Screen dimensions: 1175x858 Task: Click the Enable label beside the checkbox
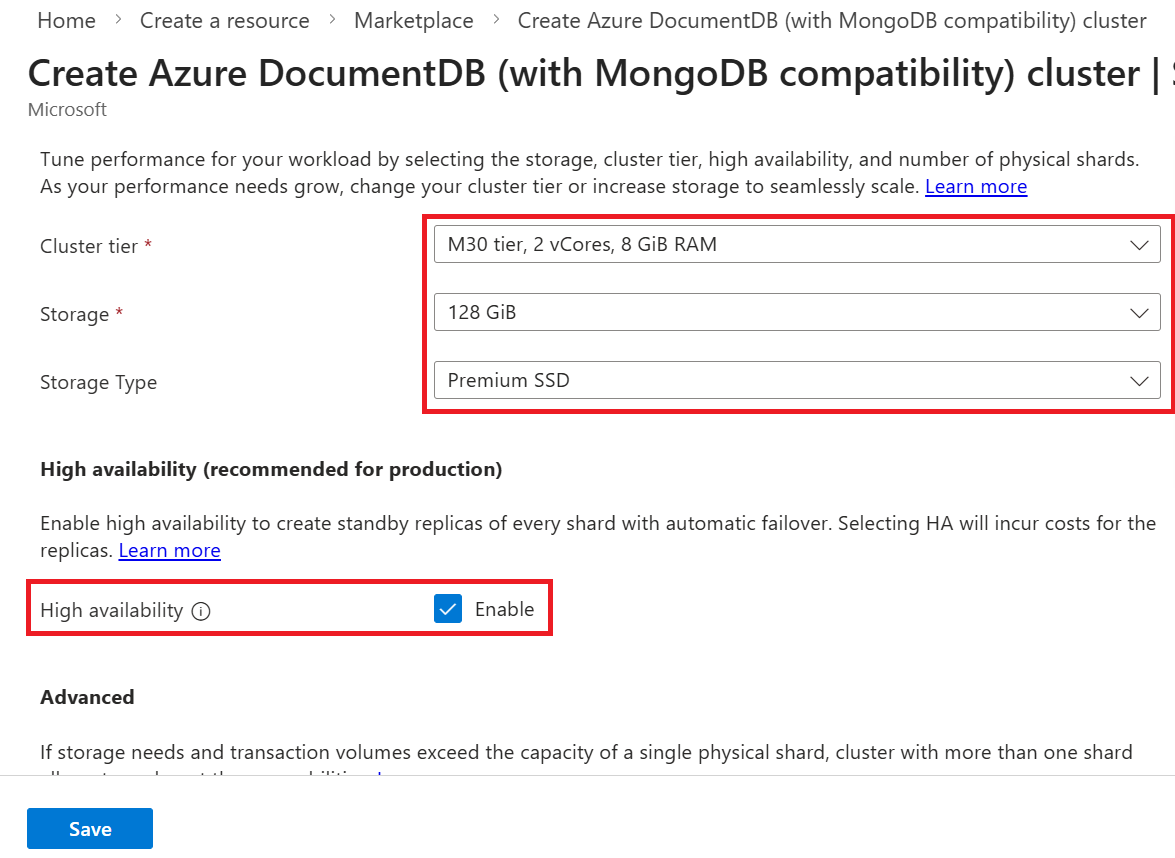point(505,609)
